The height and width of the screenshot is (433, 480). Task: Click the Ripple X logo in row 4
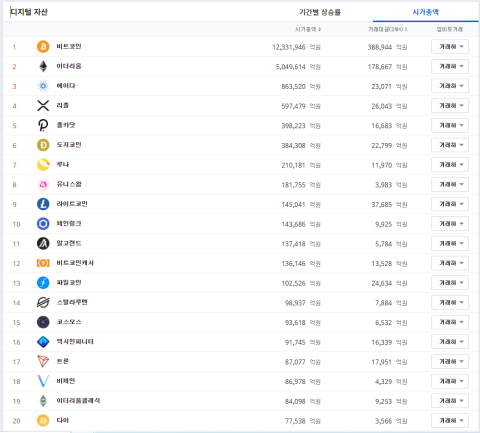point(43,106)
